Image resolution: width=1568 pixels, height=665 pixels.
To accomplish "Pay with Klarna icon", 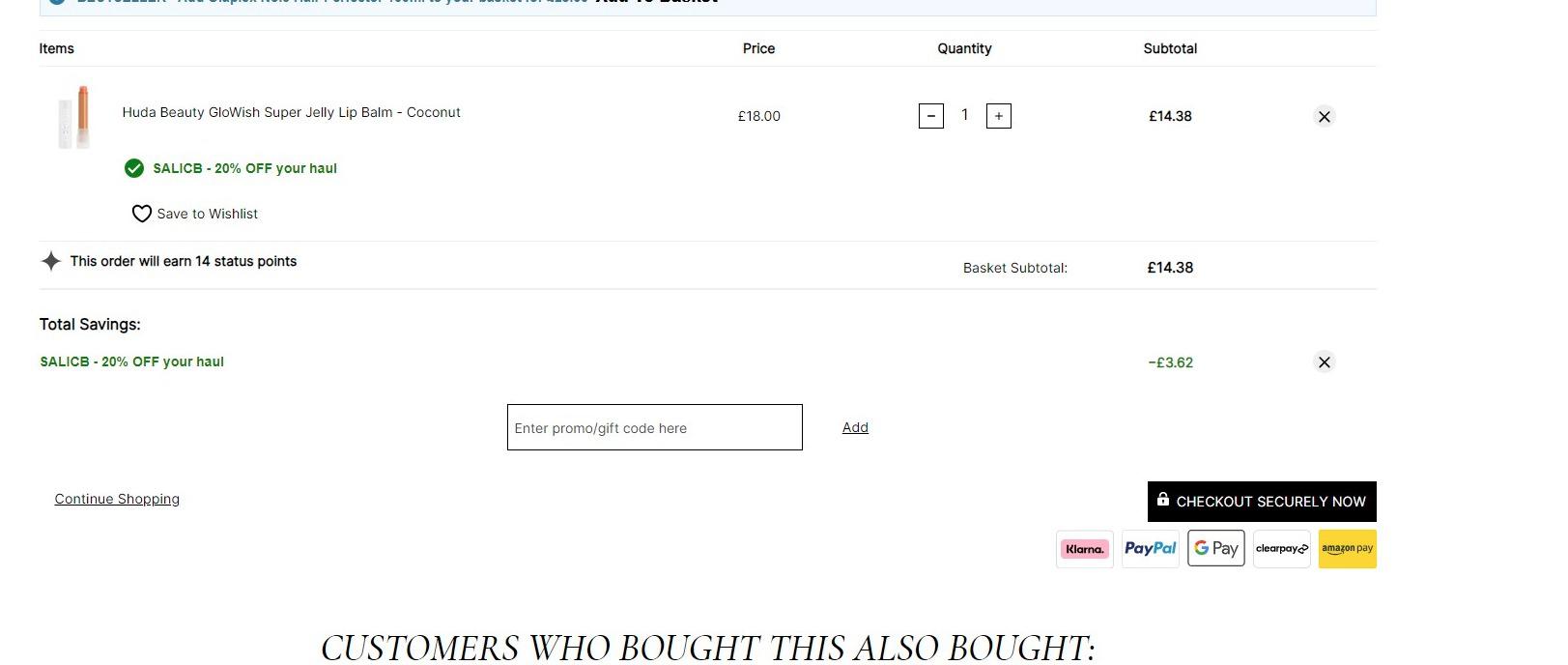I will click(x=1085, y=549).
